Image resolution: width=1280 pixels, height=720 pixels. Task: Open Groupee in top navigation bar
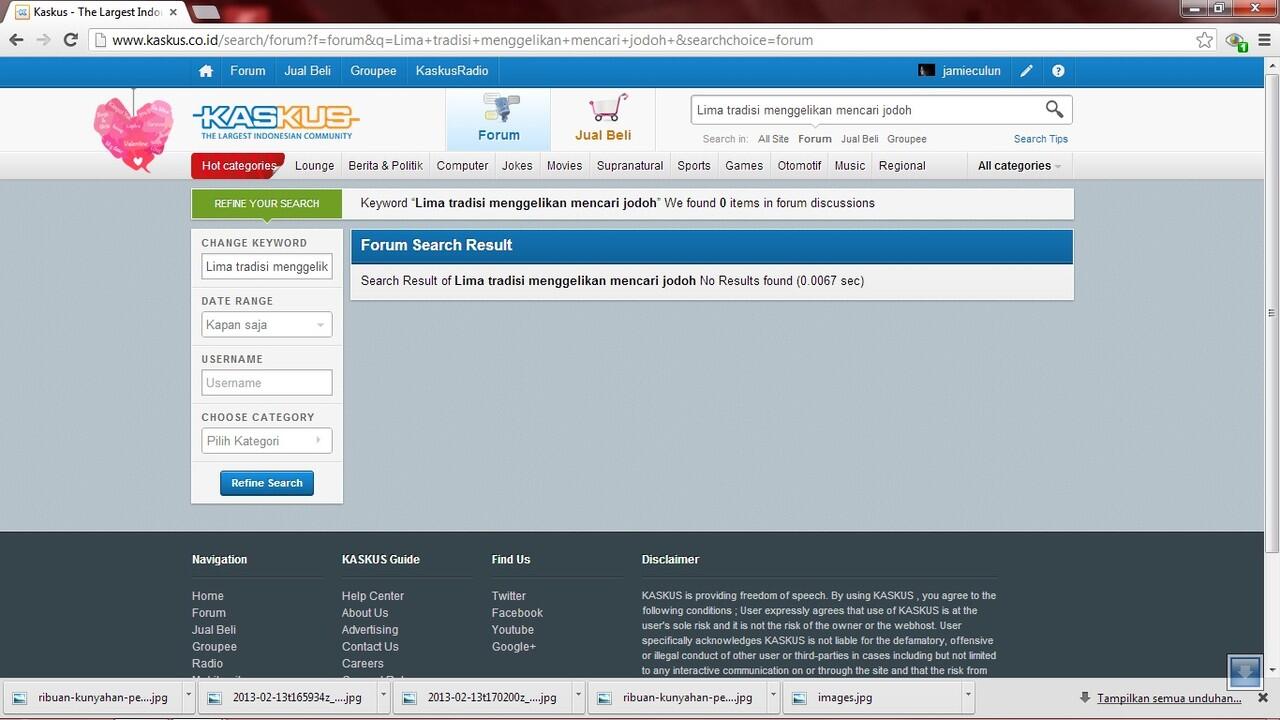click(373, 71)
